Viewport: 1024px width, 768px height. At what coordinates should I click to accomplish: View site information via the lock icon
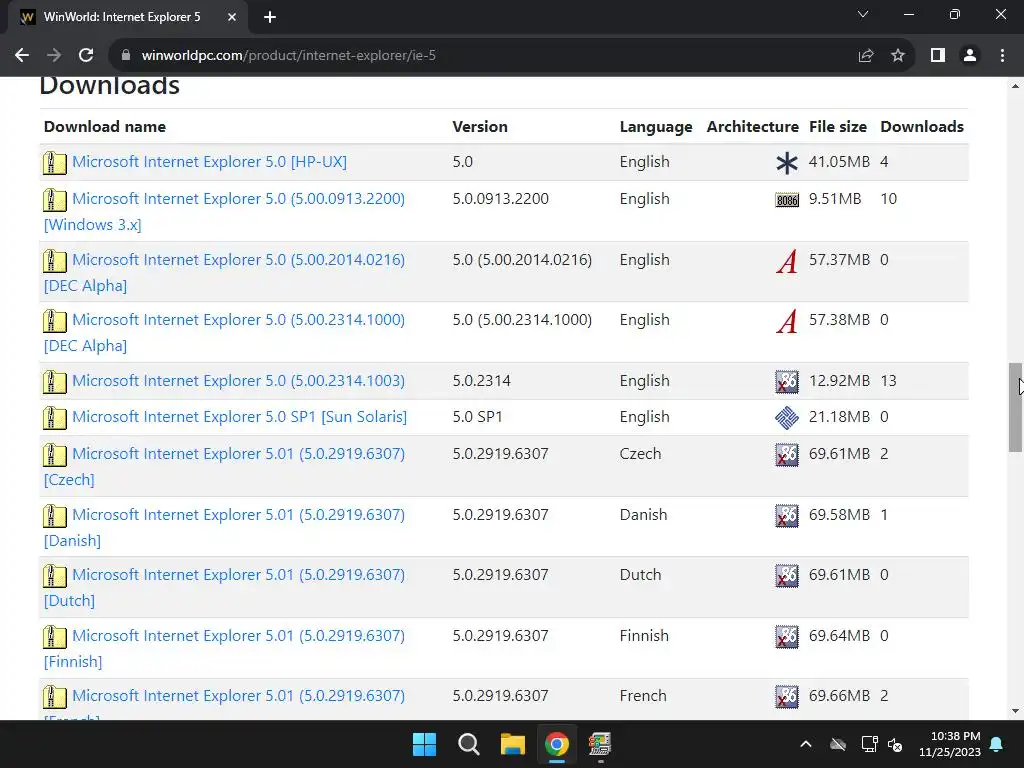click(x=126, y=56)
